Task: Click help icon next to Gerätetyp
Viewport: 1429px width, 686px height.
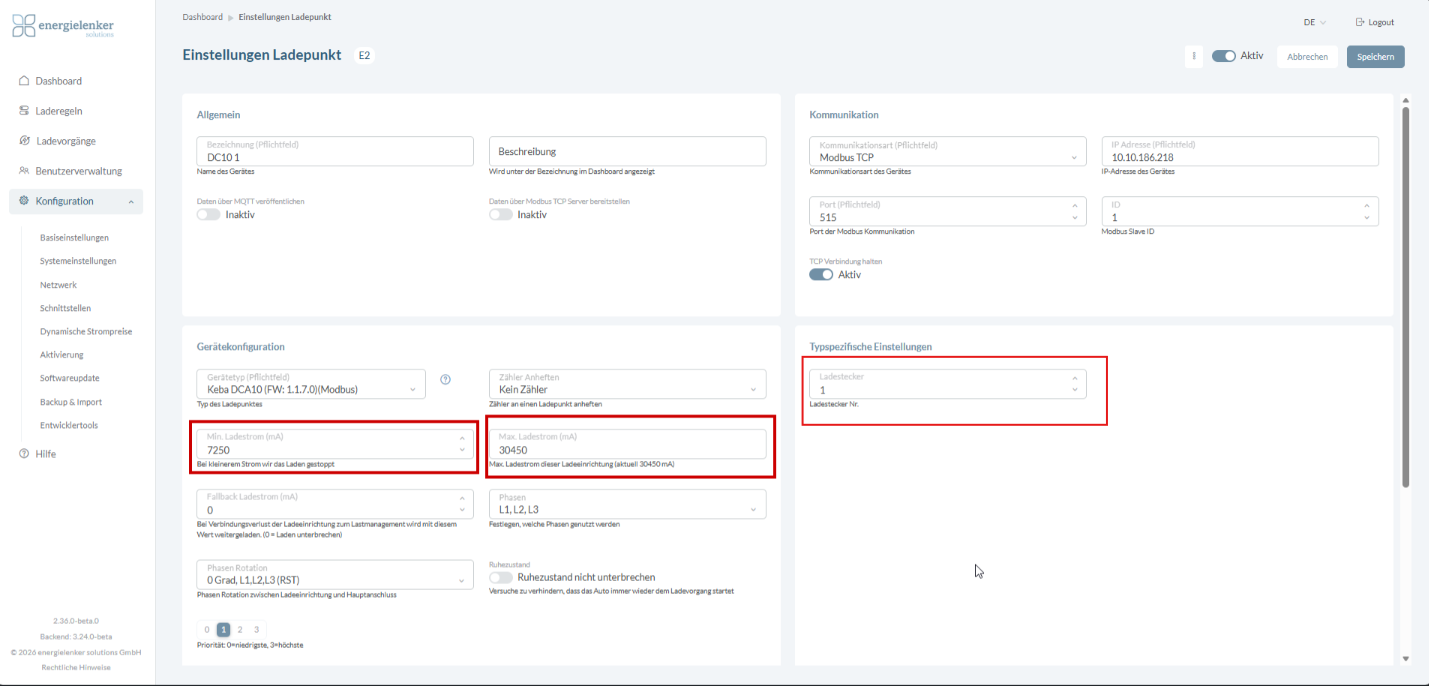Action: pos(446,379)
